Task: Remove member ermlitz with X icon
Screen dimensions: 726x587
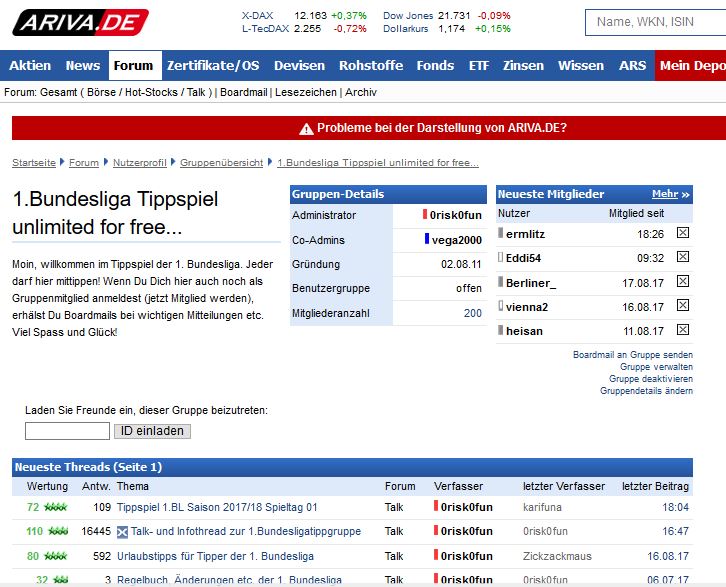Action: click(683, 233)
